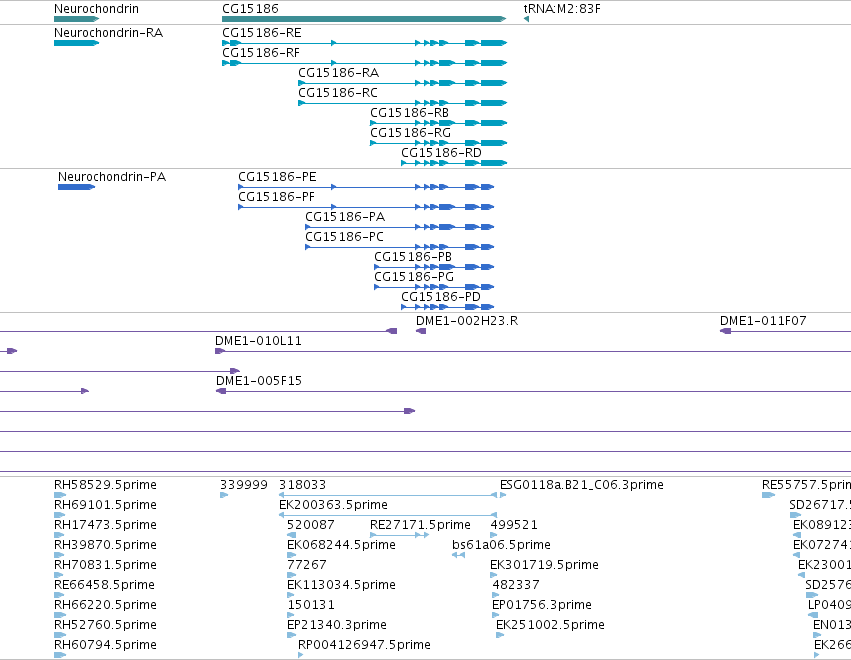Viewport: 851px width, 660px height.
Task: Select the 482337 EST label
Action: pyautogui.click(x=516, y=585)
